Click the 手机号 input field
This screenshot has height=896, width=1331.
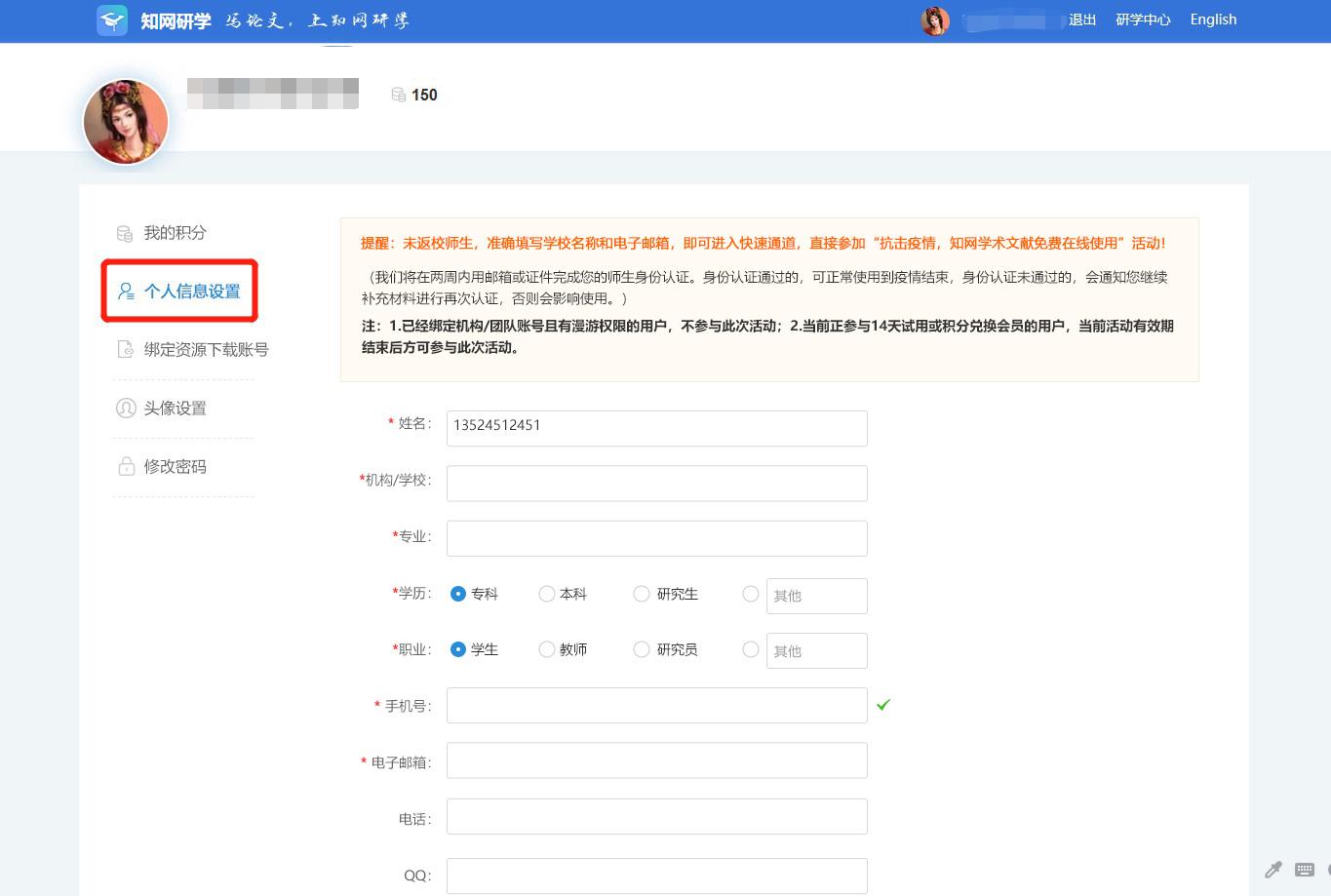[657, 706]
